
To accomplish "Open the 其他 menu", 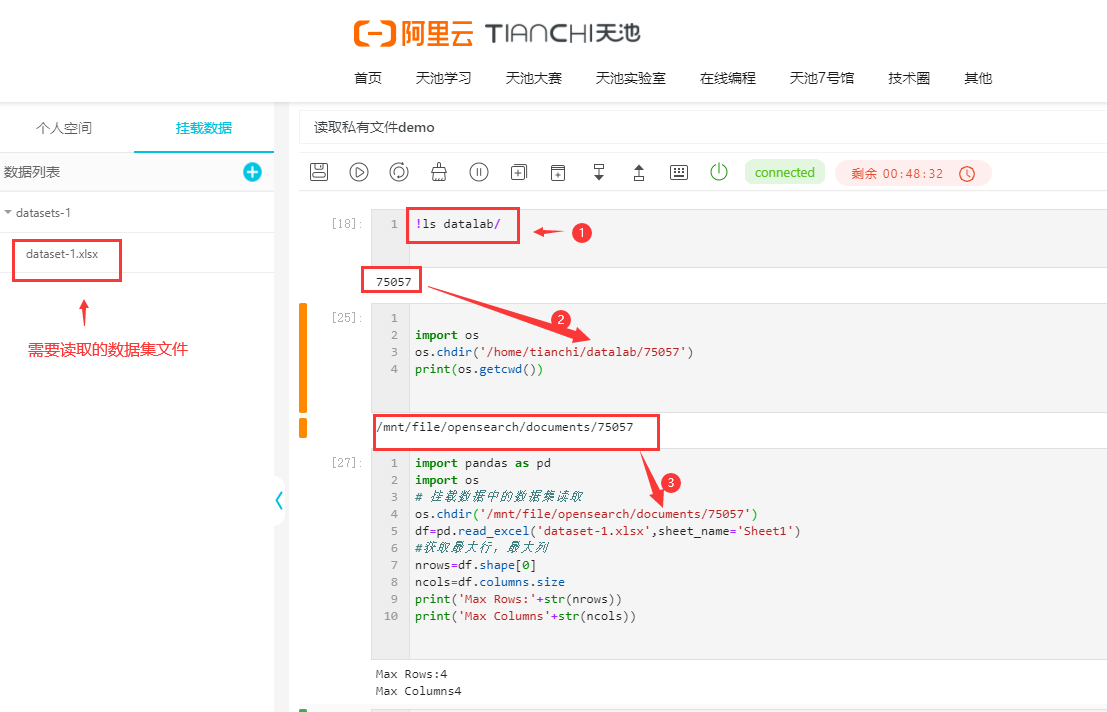I will [x=978, y=78].
